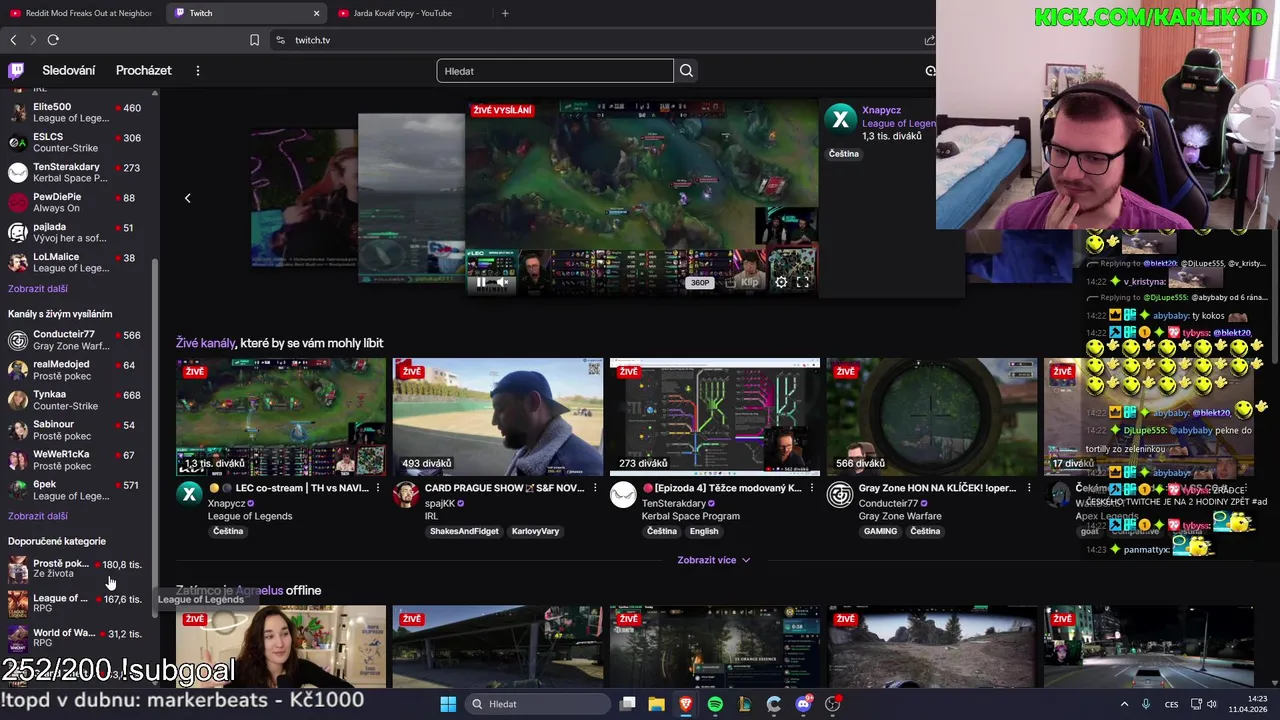This screenshot has height=720, width=1280.
Task: Open Tynkaa channel in sidebar
Action: tap(75, 400)
